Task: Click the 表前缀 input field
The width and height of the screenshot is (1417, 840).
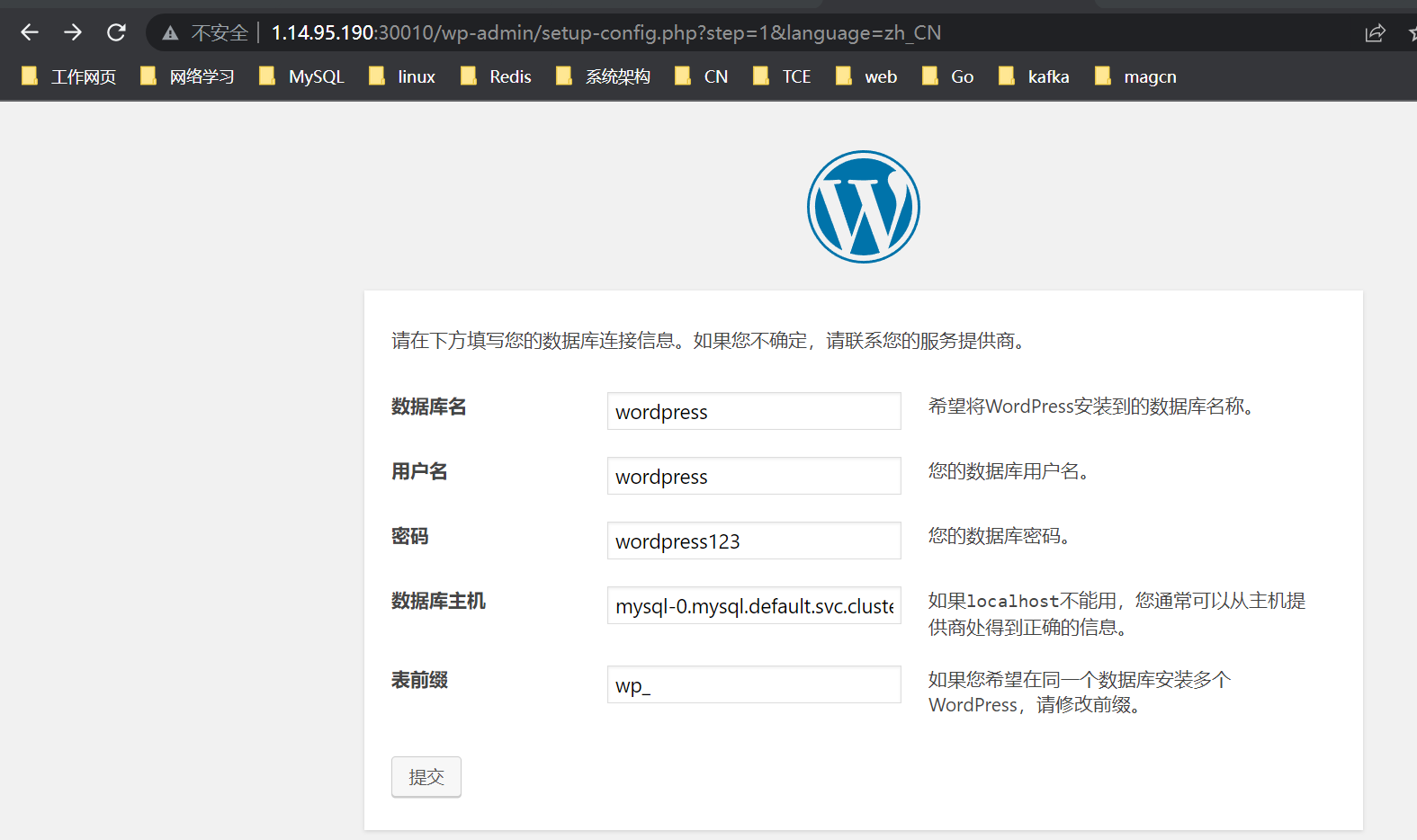Action: pos(754,684)
